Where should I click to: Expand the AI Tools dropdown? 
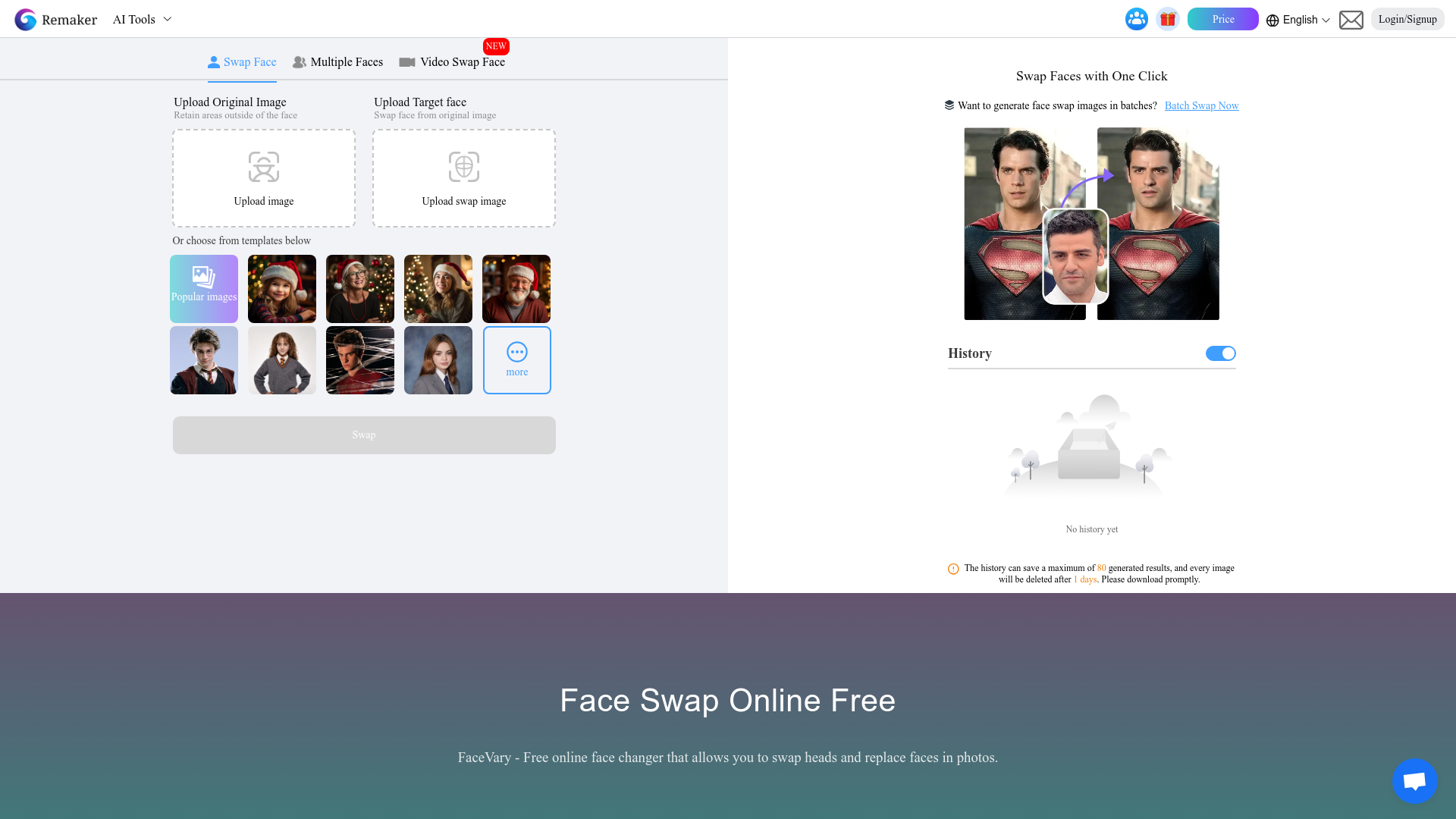pyautogui.click(x=141, y=19)
